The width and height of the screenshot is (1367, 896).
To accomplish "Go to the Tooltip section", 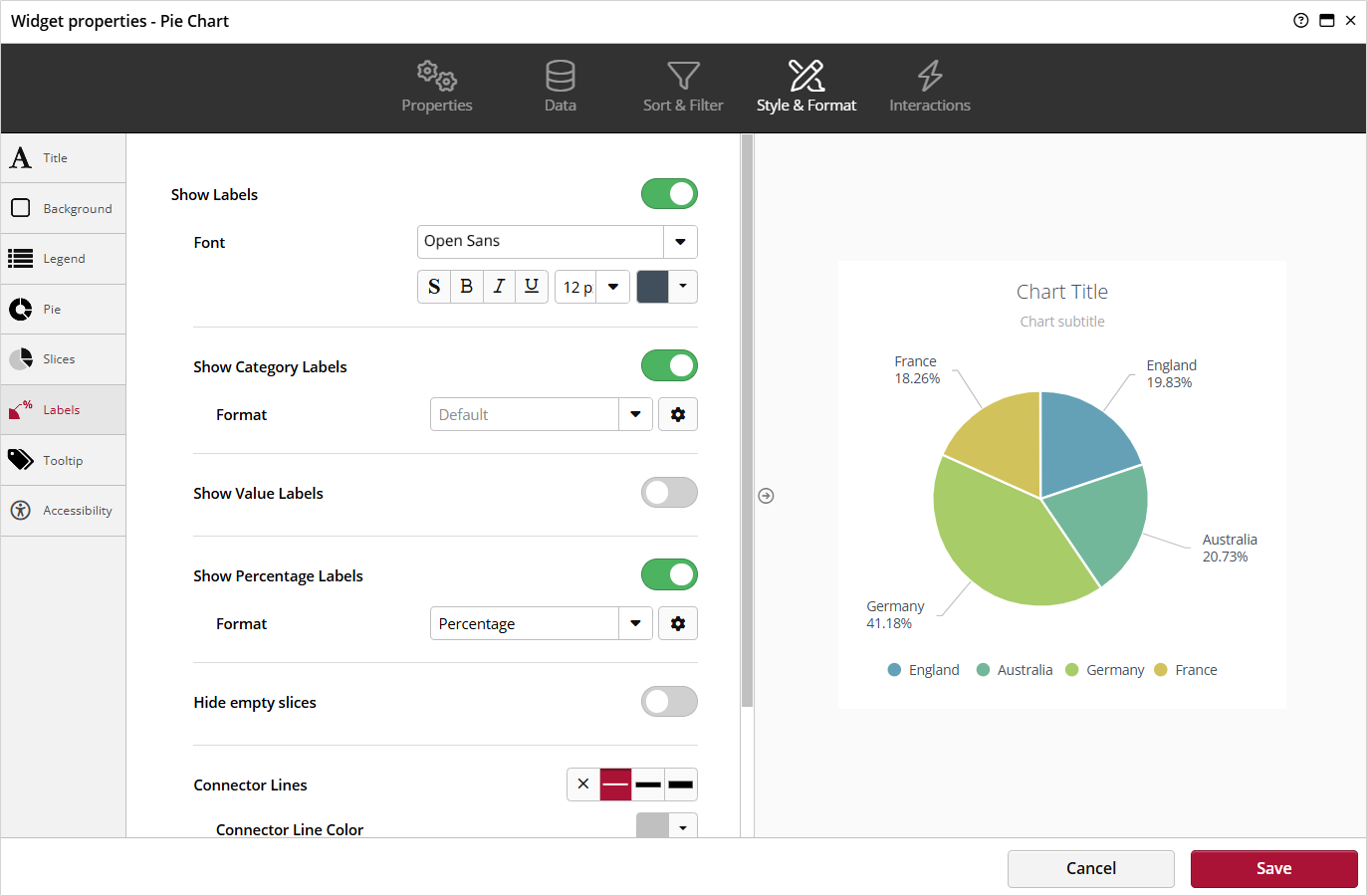I will [64, 461].
